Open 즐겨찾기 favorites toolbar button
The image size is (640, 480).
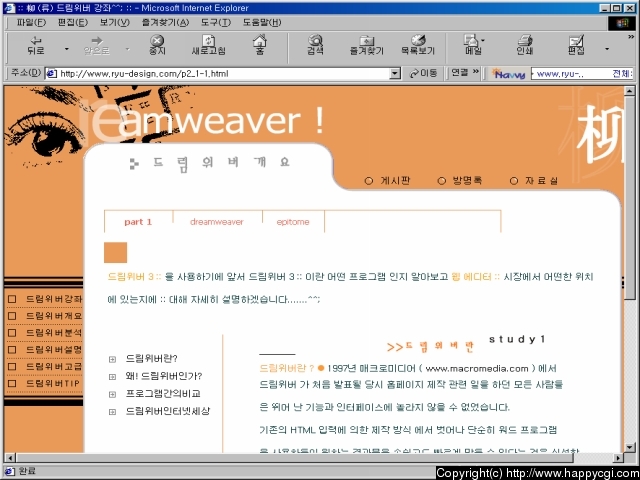tap(367, 46)
